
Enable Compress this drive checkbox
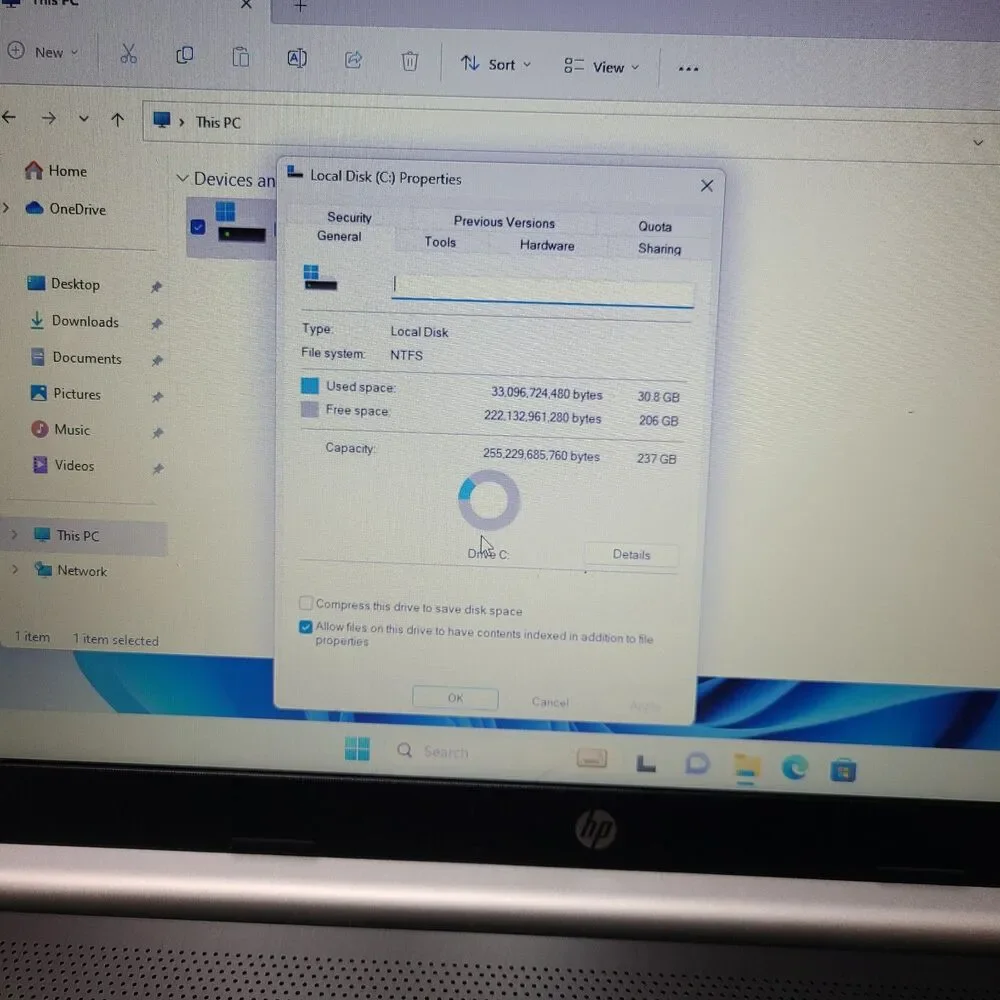[305, 603]
